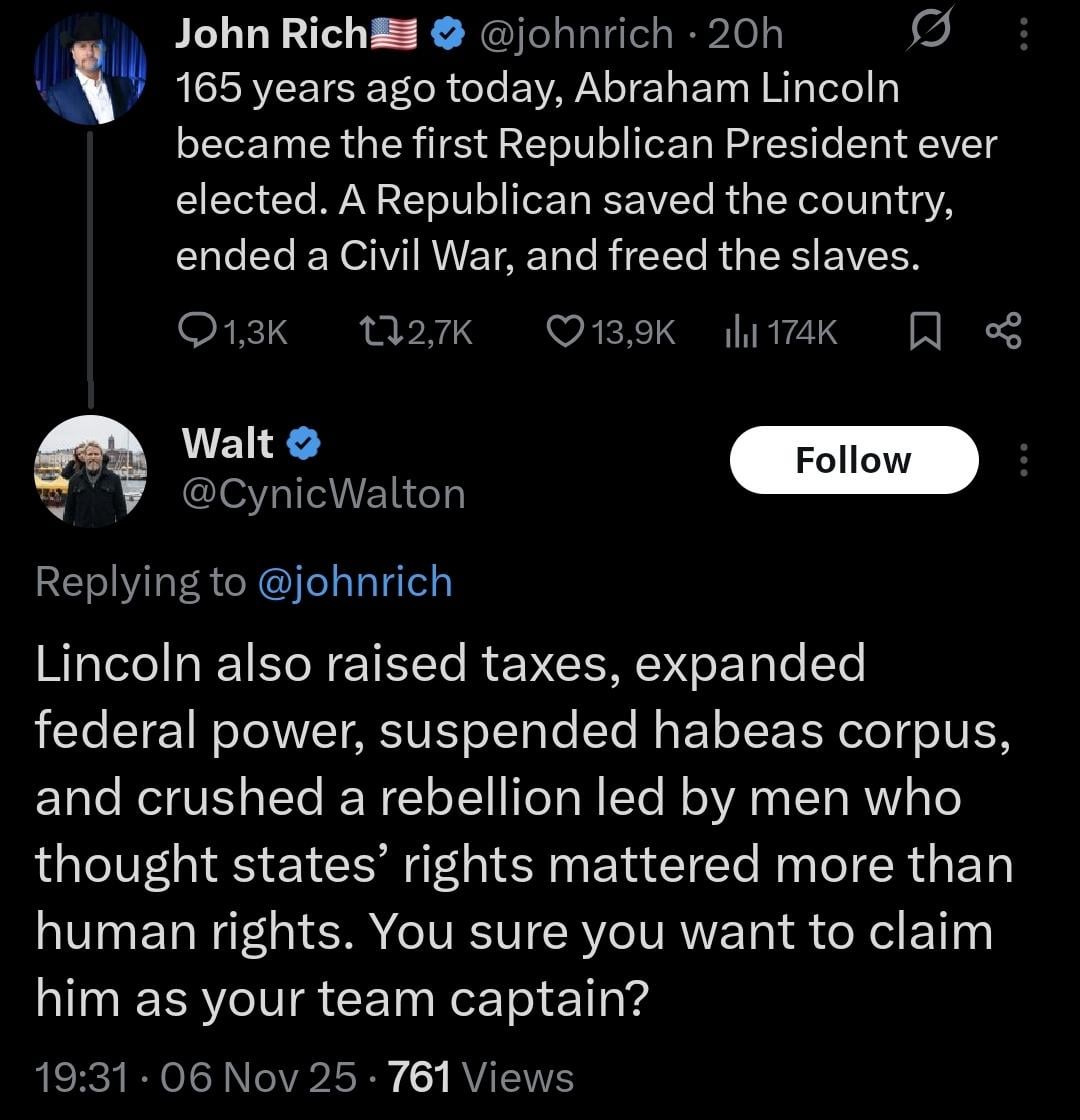Like John Rich's post with heart icon
This screenshot has height=1120, width=1080.
[x=566, y=332]
